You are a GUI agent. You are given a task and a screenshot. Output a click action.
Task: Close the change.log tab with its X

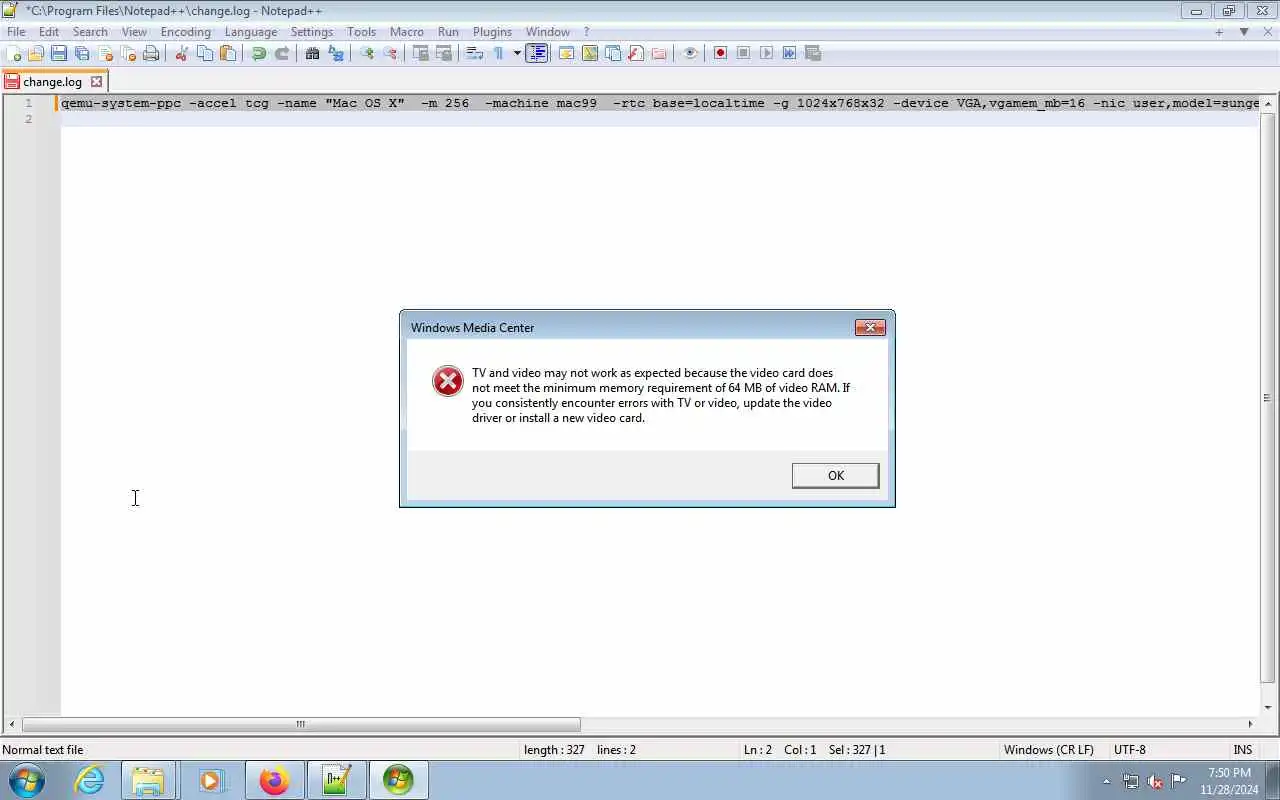[96, 82]
